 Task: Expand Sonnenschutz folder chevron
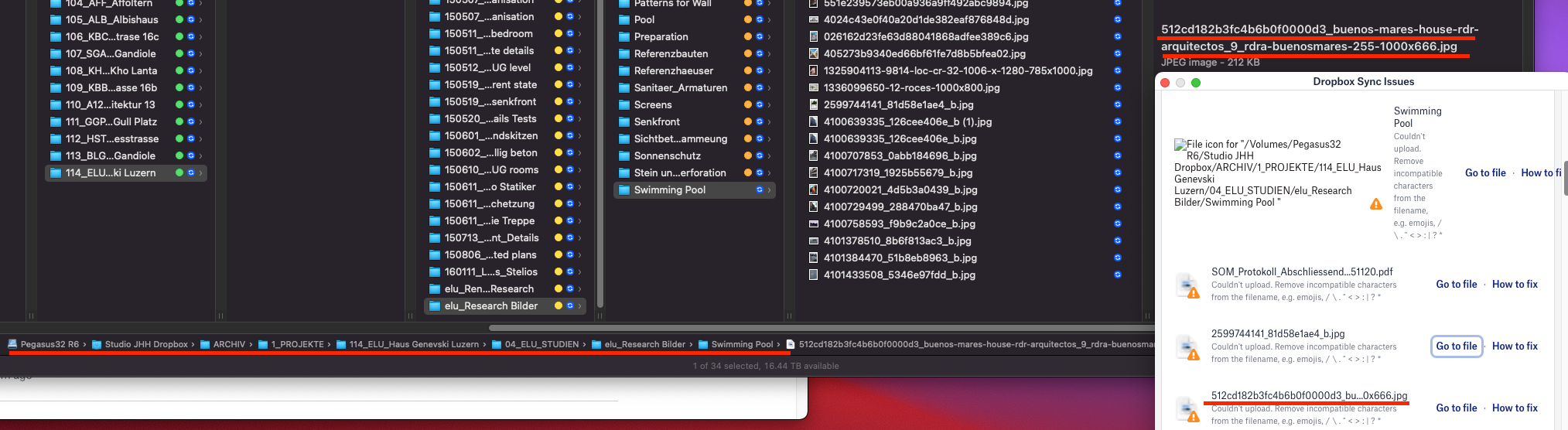tap(769, 155)
